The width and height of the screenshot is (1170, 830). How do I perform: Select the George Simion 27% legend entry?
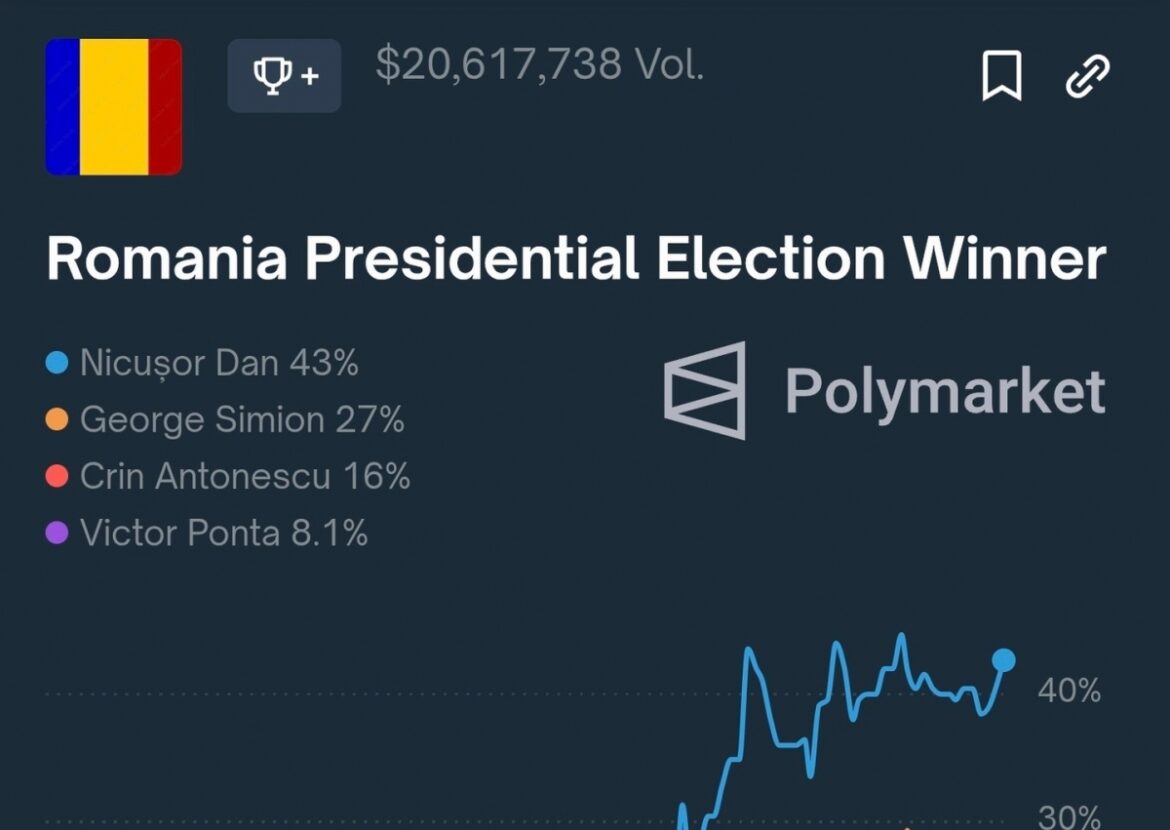click(x=241, y=420)
